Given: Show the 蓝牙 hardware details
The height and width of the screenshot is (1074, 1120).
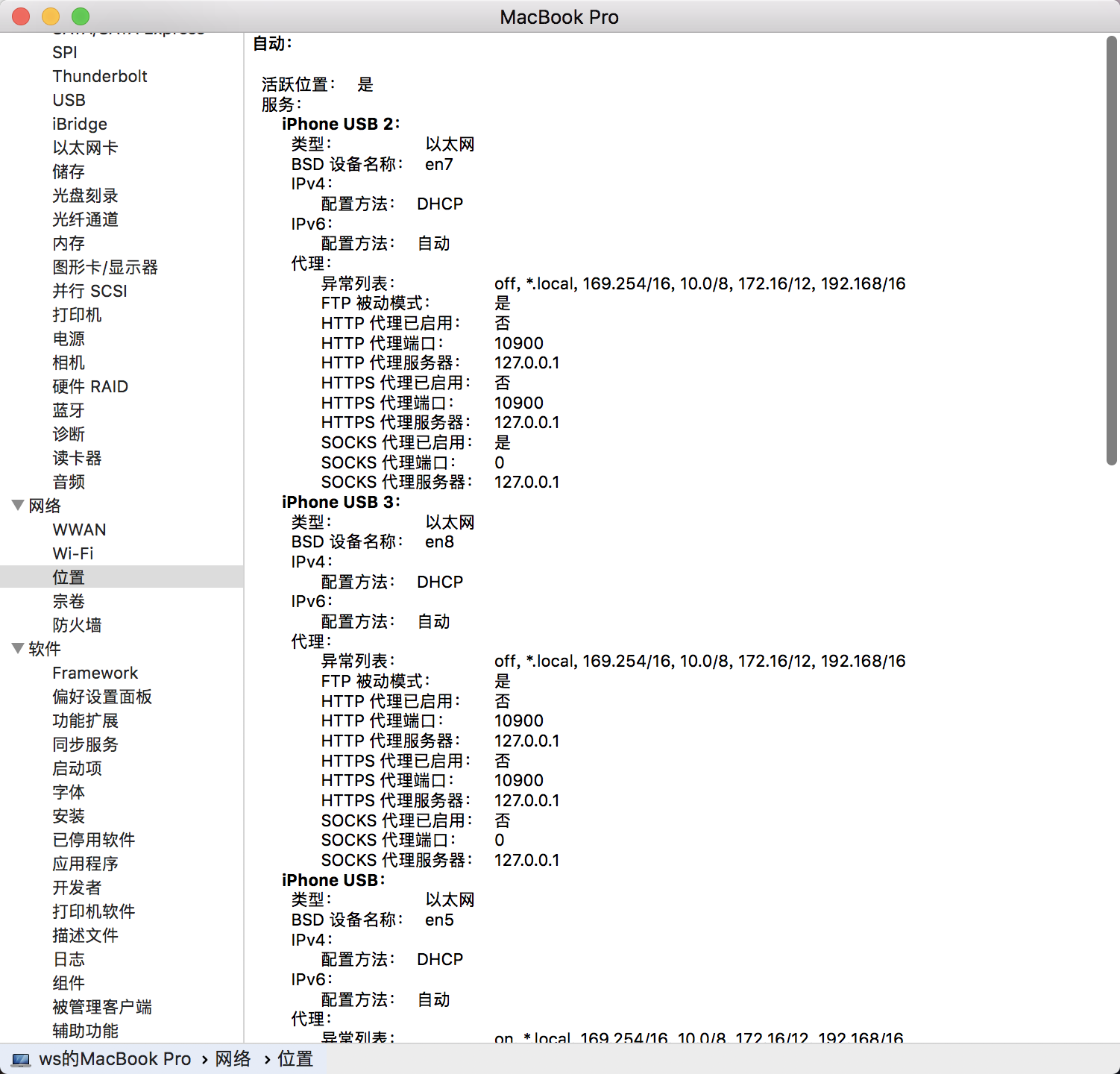Looking at the screenshot, I should [69, 410].
